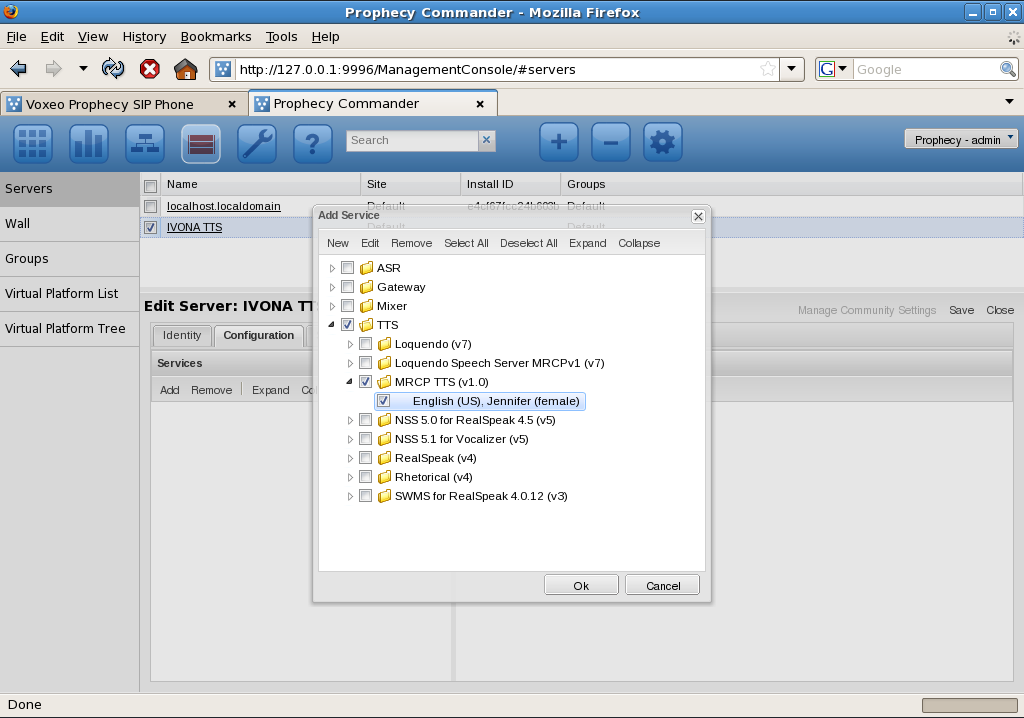
Task: Click the Firefox forward arrow
Action: click(x=53, y=69)
